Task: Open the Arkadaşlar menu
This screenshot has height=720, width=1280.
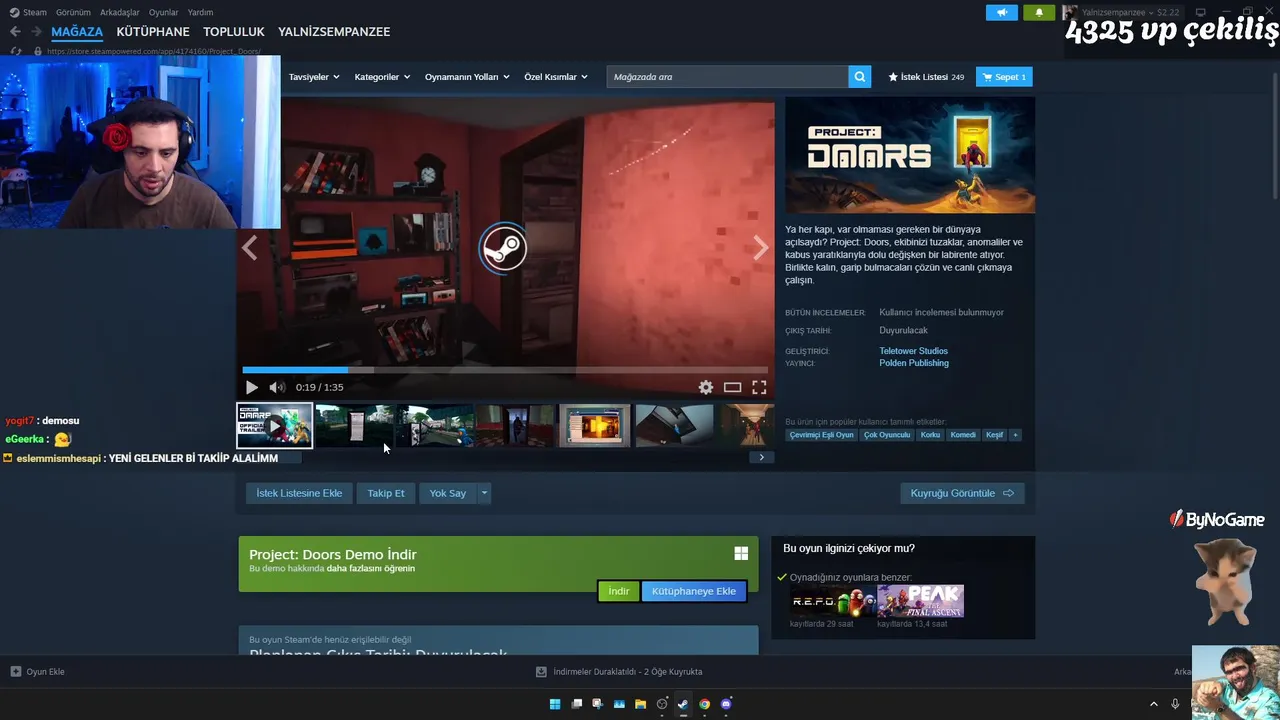Action: tap(120, 12)
